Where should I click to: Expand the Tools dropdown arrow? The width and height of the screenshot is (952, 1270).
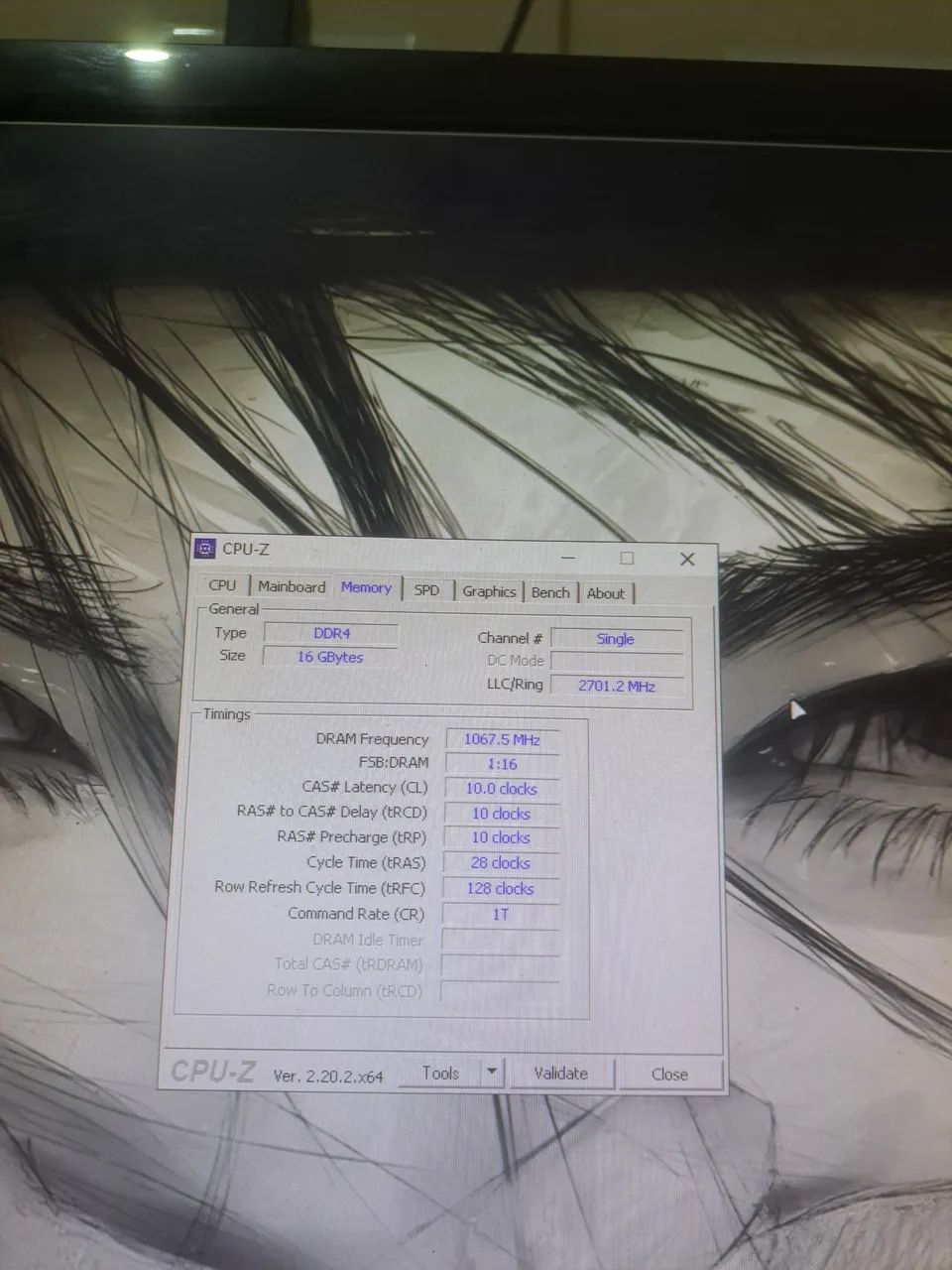click(493, 1073)
